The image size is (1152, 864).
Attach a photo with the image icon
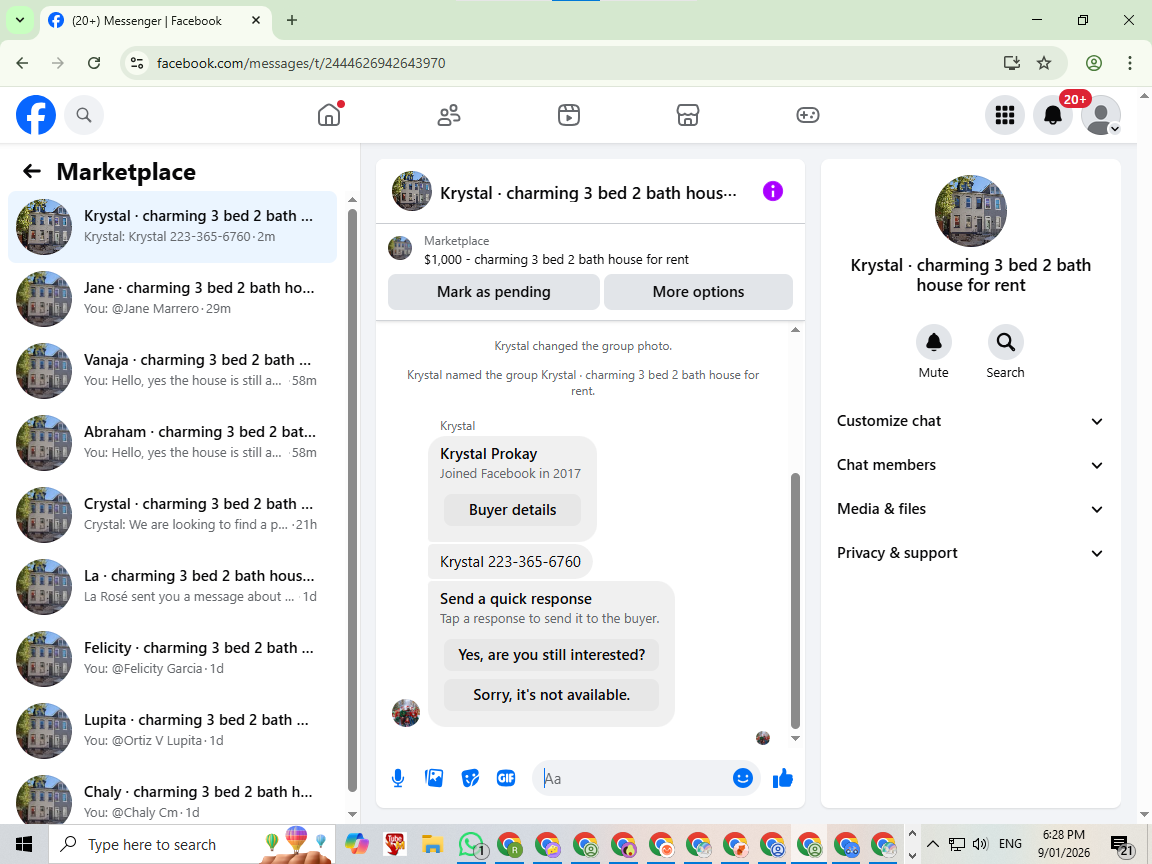[x=434, y=778]
